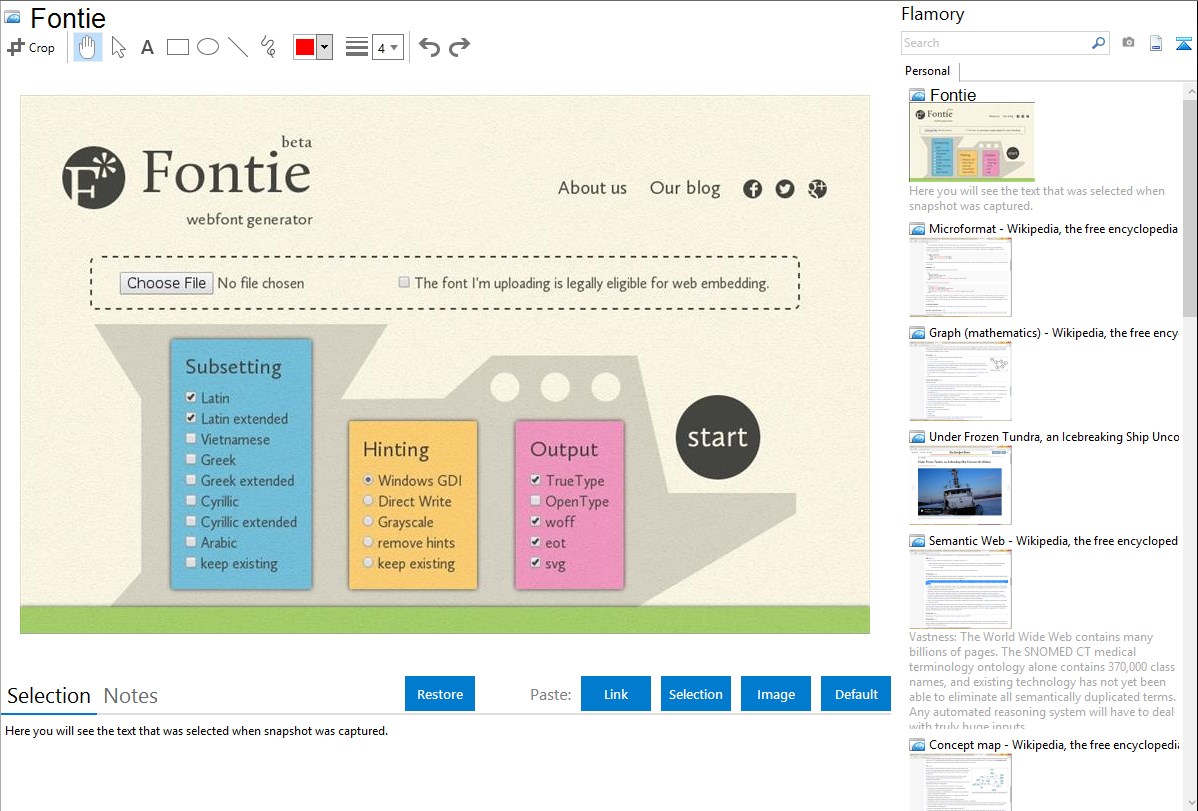
Task: Click the Paste Selection button
Action: (x=696, y=694)
